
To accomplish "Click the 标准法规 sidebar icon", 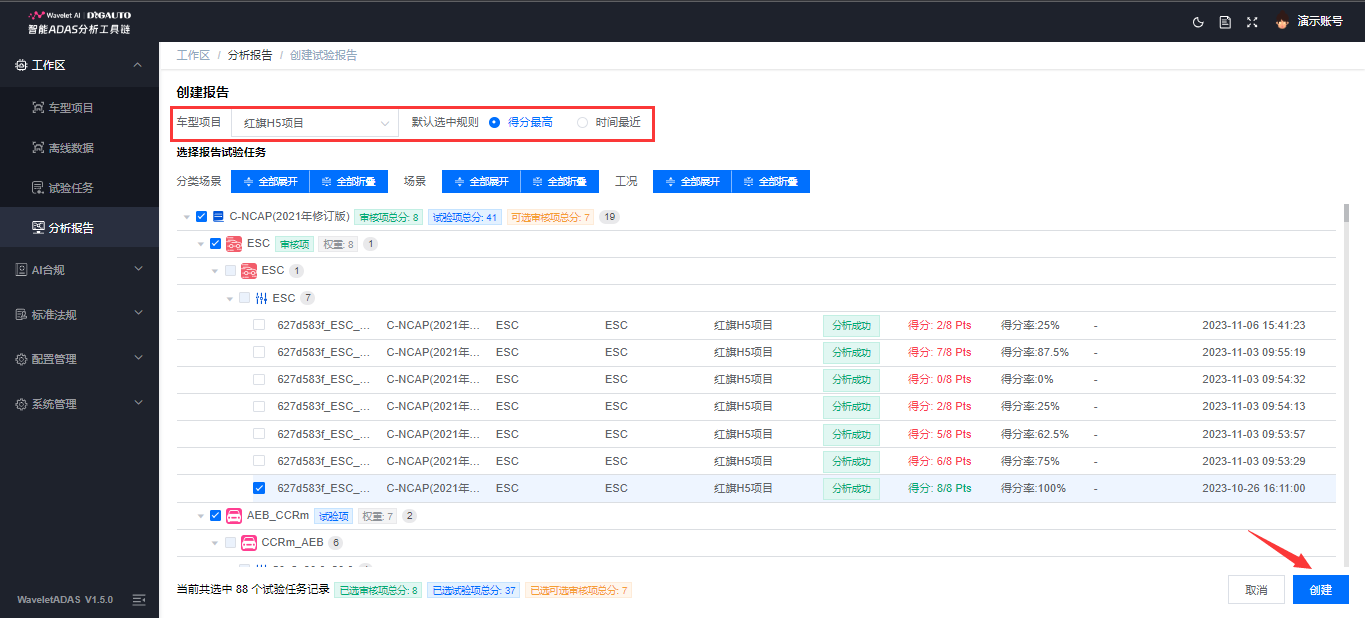I will [21, 314].
